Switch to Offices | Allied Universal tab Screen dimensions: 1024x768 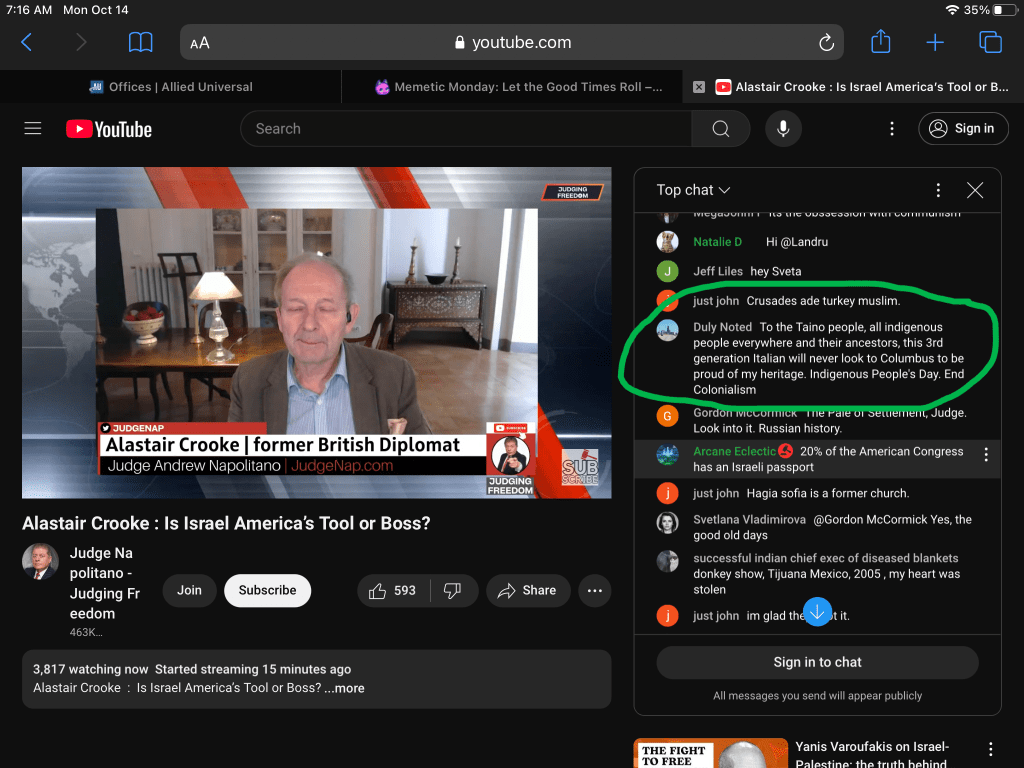[171, 87]
